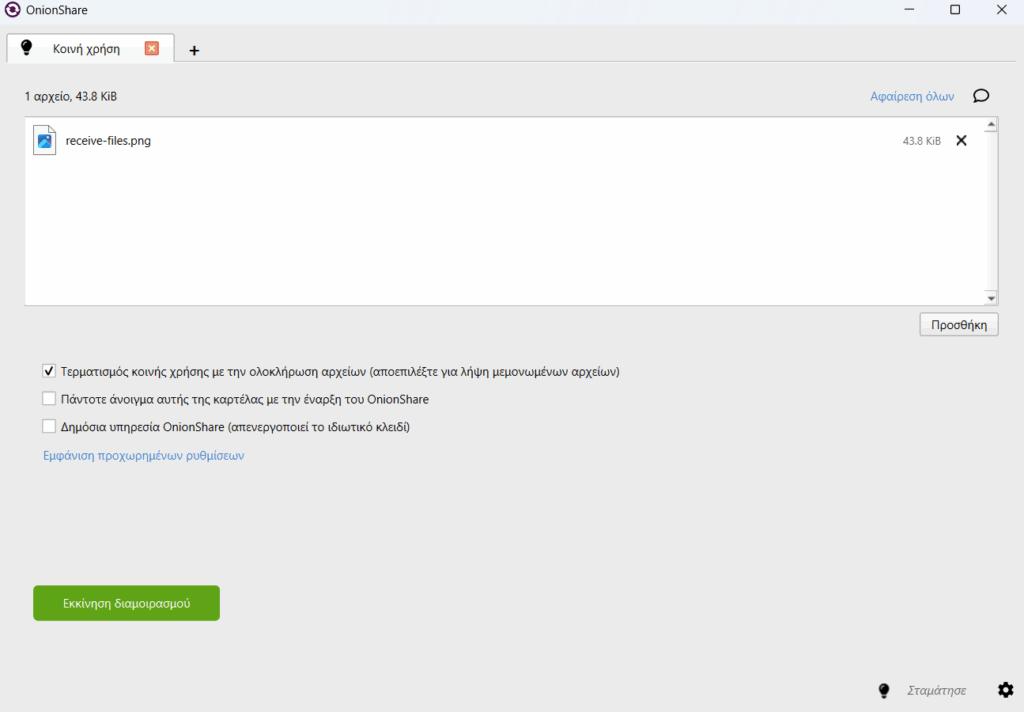The width and height of the screenshot is (1024, 712).
Task: Click the receive-files.png file type icon
Action: point(45,141)
